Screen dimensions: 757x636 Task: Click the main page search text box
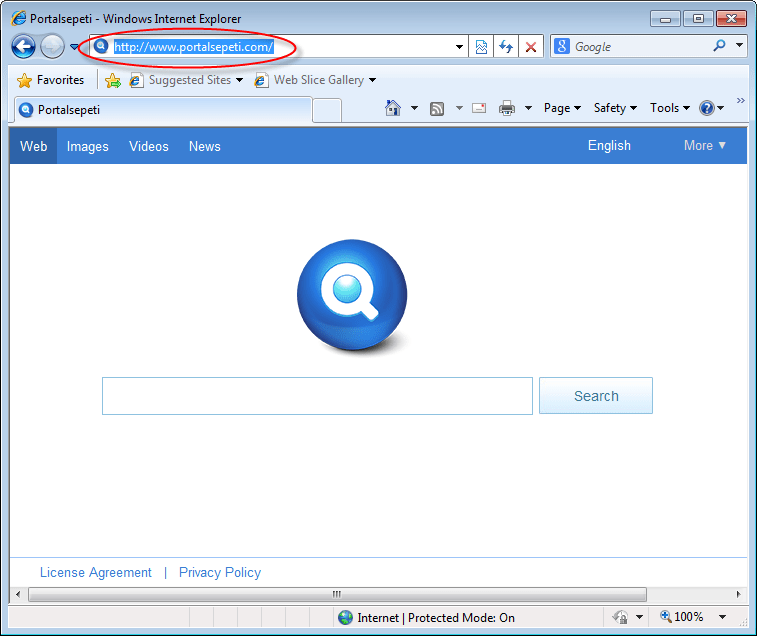click(317, 396)
